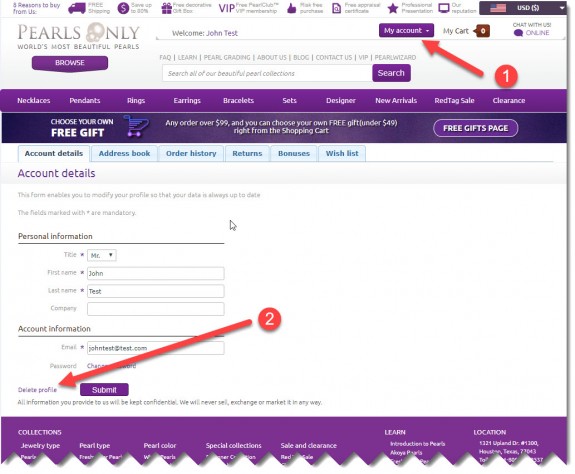
Task: Click the Free Gifts Page button
Action: (475, 128)
